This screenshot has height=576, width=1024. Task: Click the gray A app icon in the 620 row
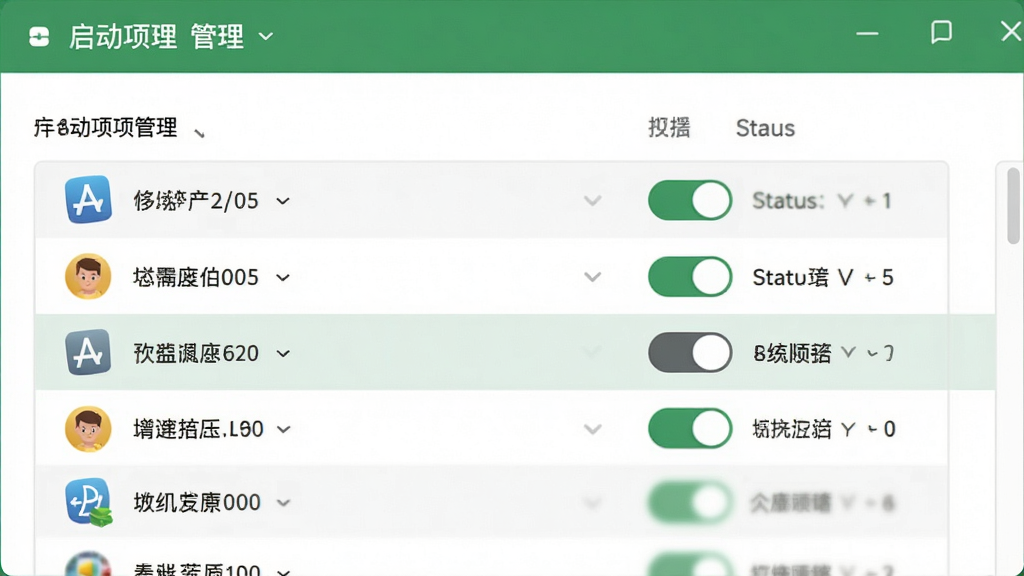(88, 353)
